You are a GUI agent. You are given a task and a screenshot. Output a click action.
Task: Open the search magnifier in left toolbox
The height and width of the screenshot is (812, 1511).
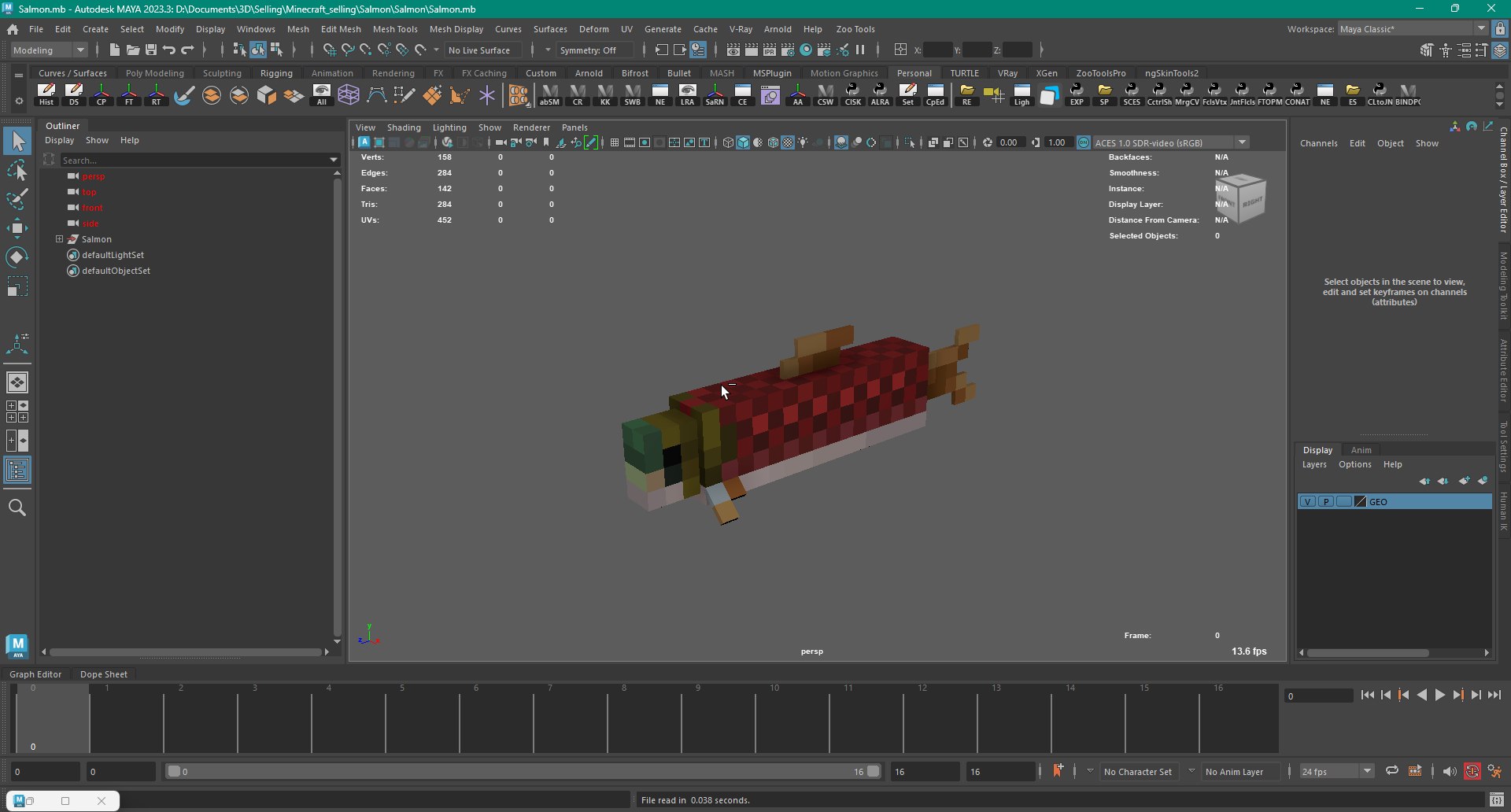point(17,507)
